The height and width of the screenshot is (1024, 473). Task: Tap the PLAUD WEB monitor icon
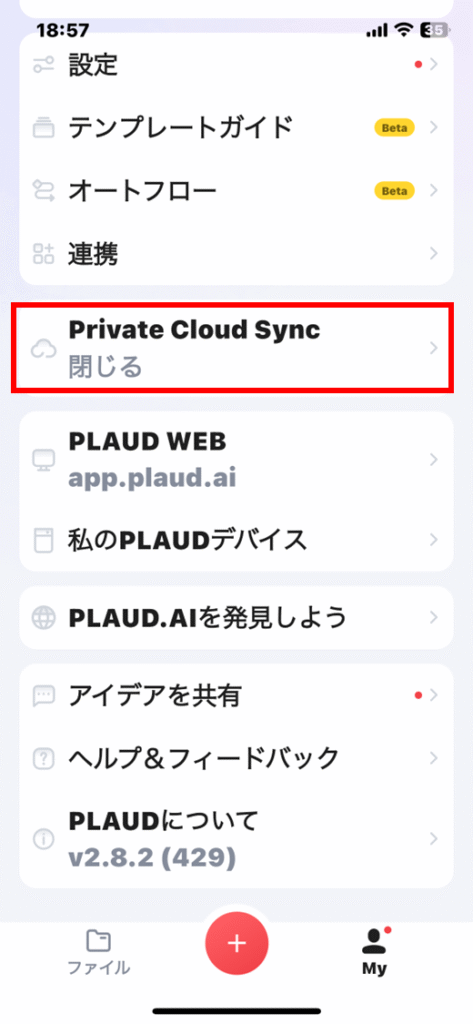(x=43, y=461)
